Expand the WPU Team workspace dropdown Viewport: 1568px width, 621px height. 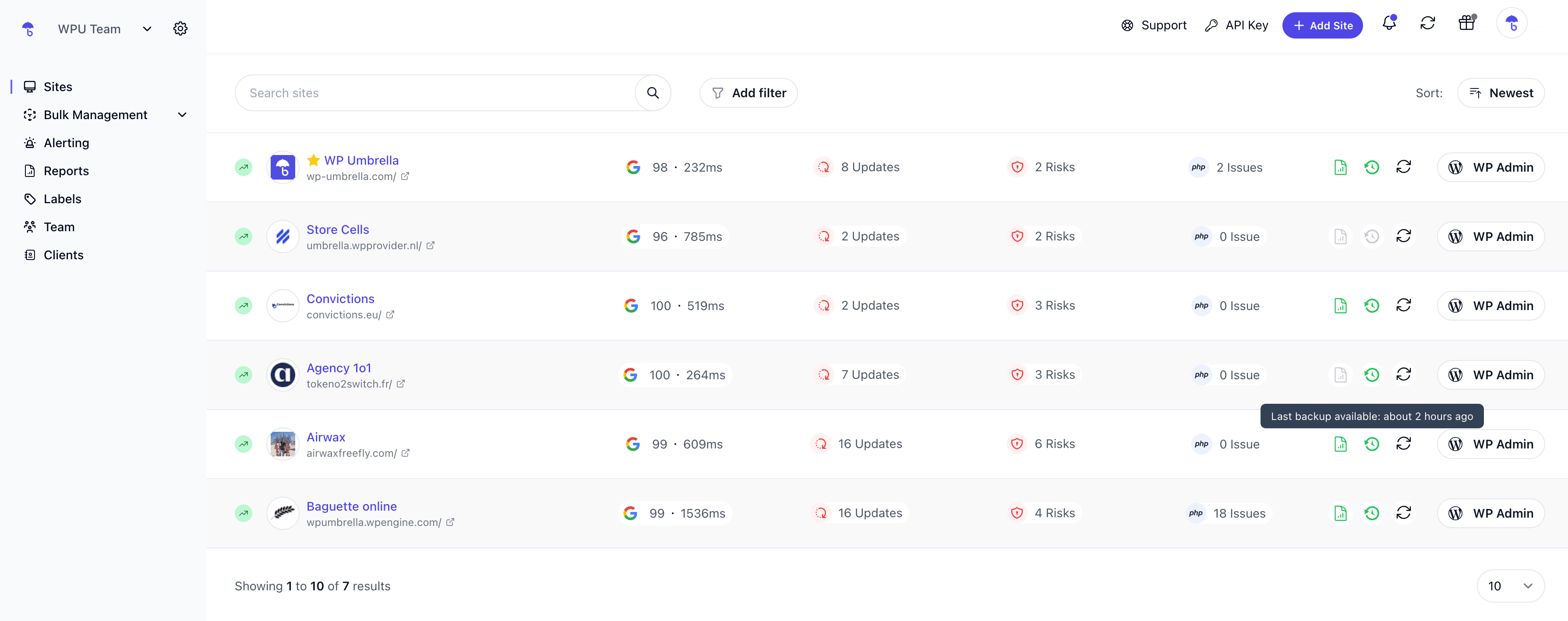[147, 29]
